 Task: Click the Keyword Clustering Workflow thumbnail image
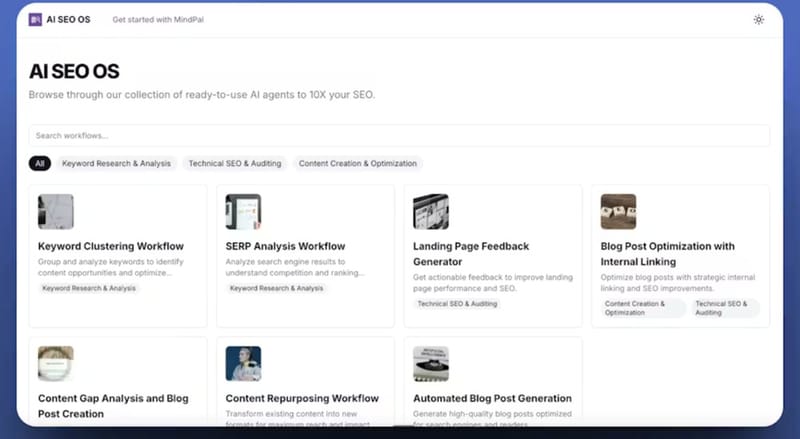[56, 212]
